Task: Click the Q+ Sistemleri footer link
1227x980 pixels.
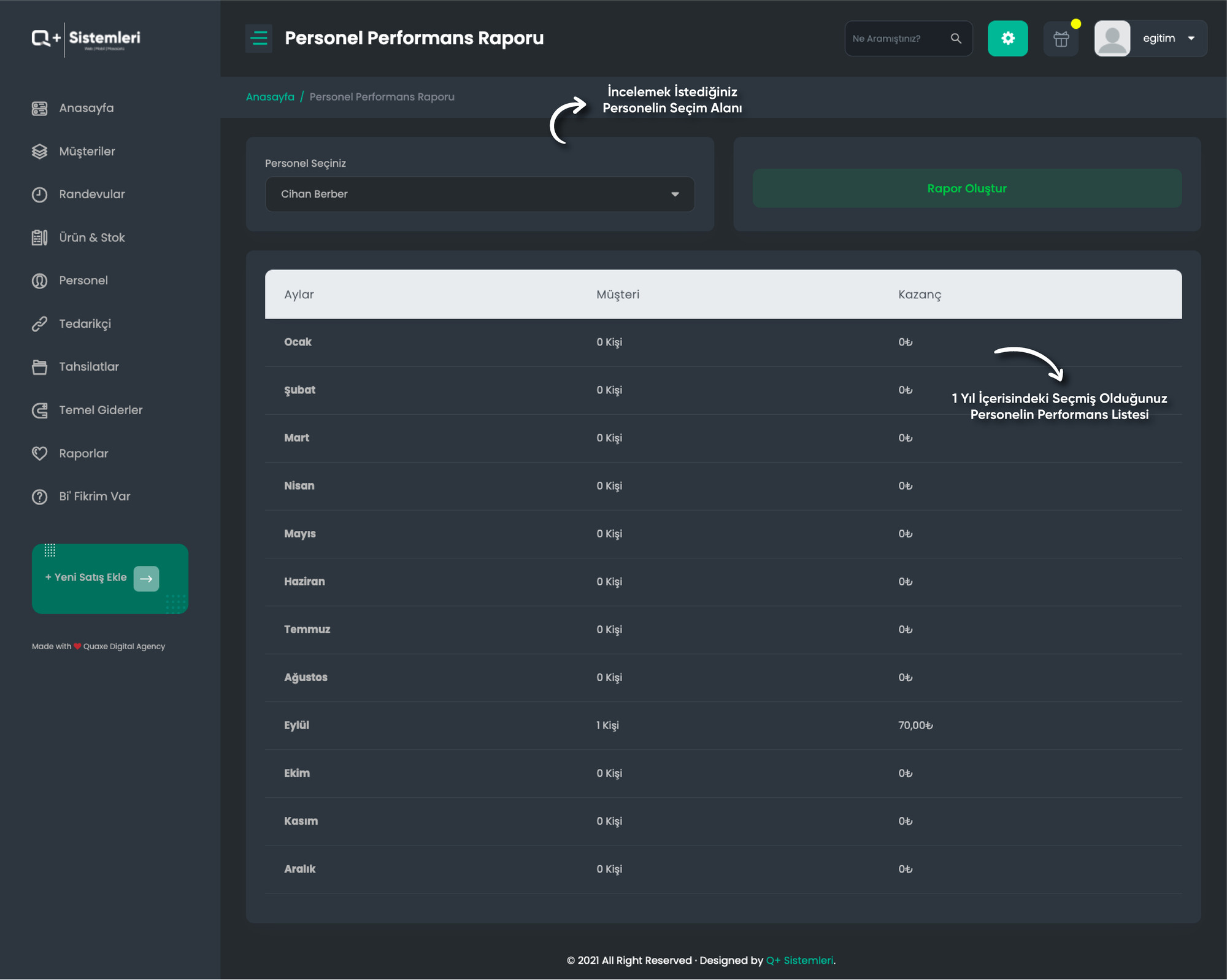Action: point(800,960)
